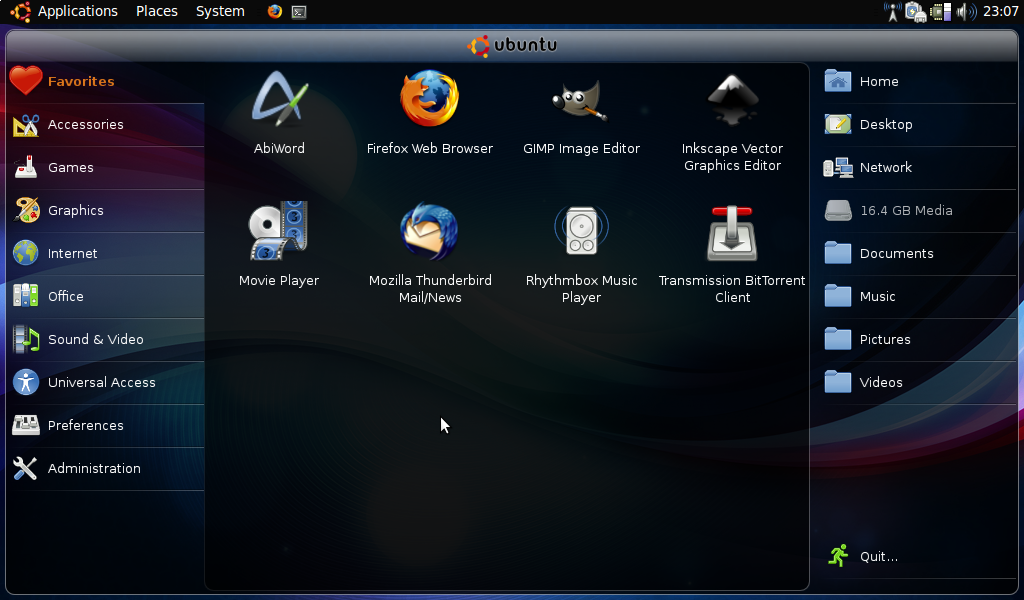Open the Universal Access category
The height and width of the screenshot is (600, 1024).
[106, 383]
